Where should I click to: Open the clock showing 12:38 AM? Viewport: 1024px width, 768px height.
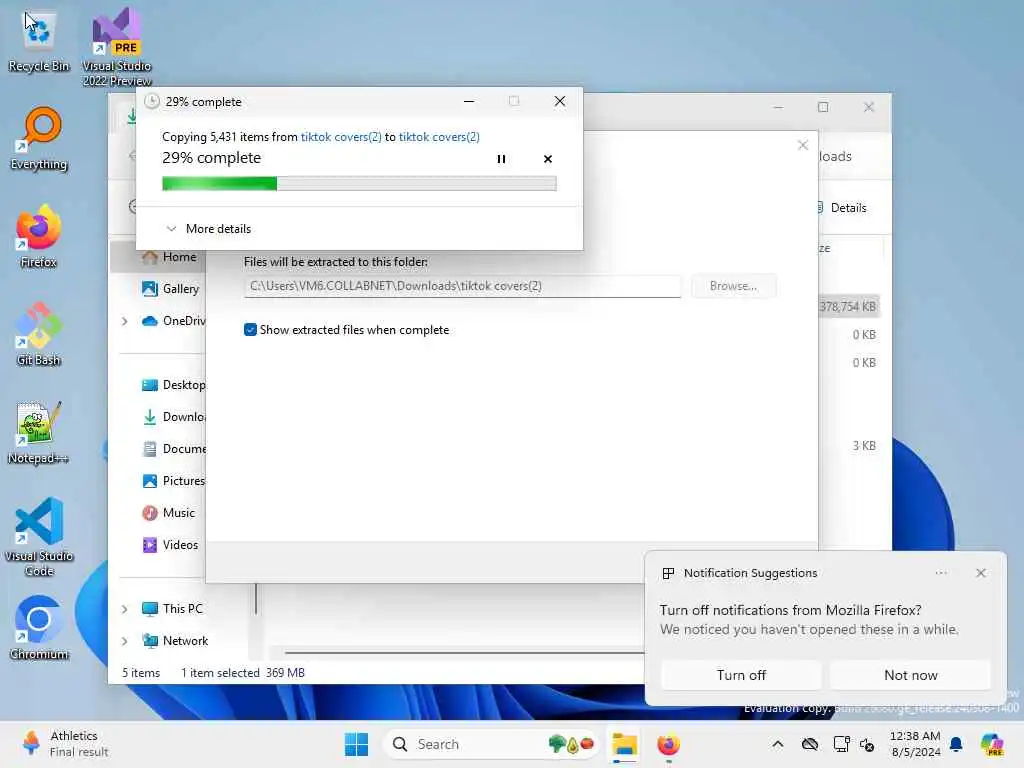(916, 744)
